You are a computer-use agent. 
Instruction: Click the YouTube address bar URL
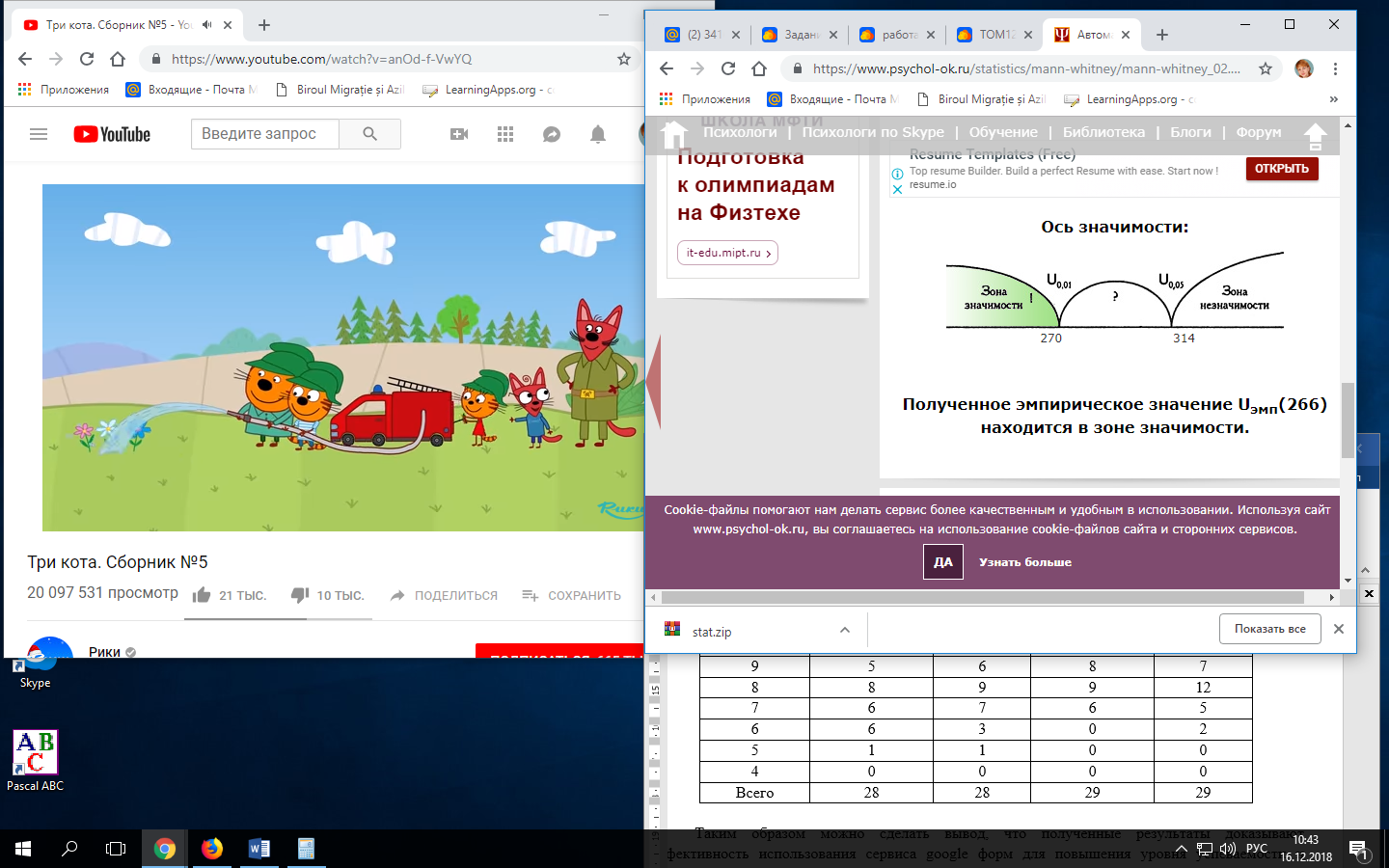click(x=321, y=59)
